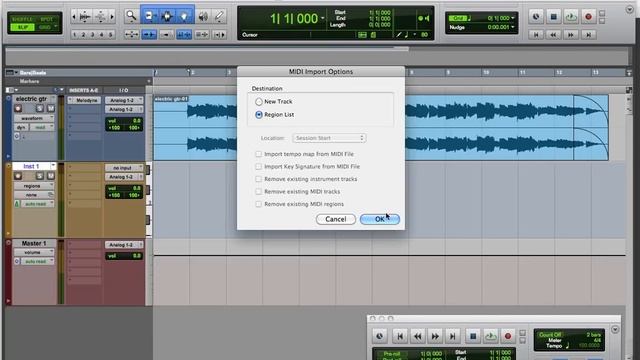Open Master 1 volume view selector
The image size is (640, 360).
pos(34,252)
